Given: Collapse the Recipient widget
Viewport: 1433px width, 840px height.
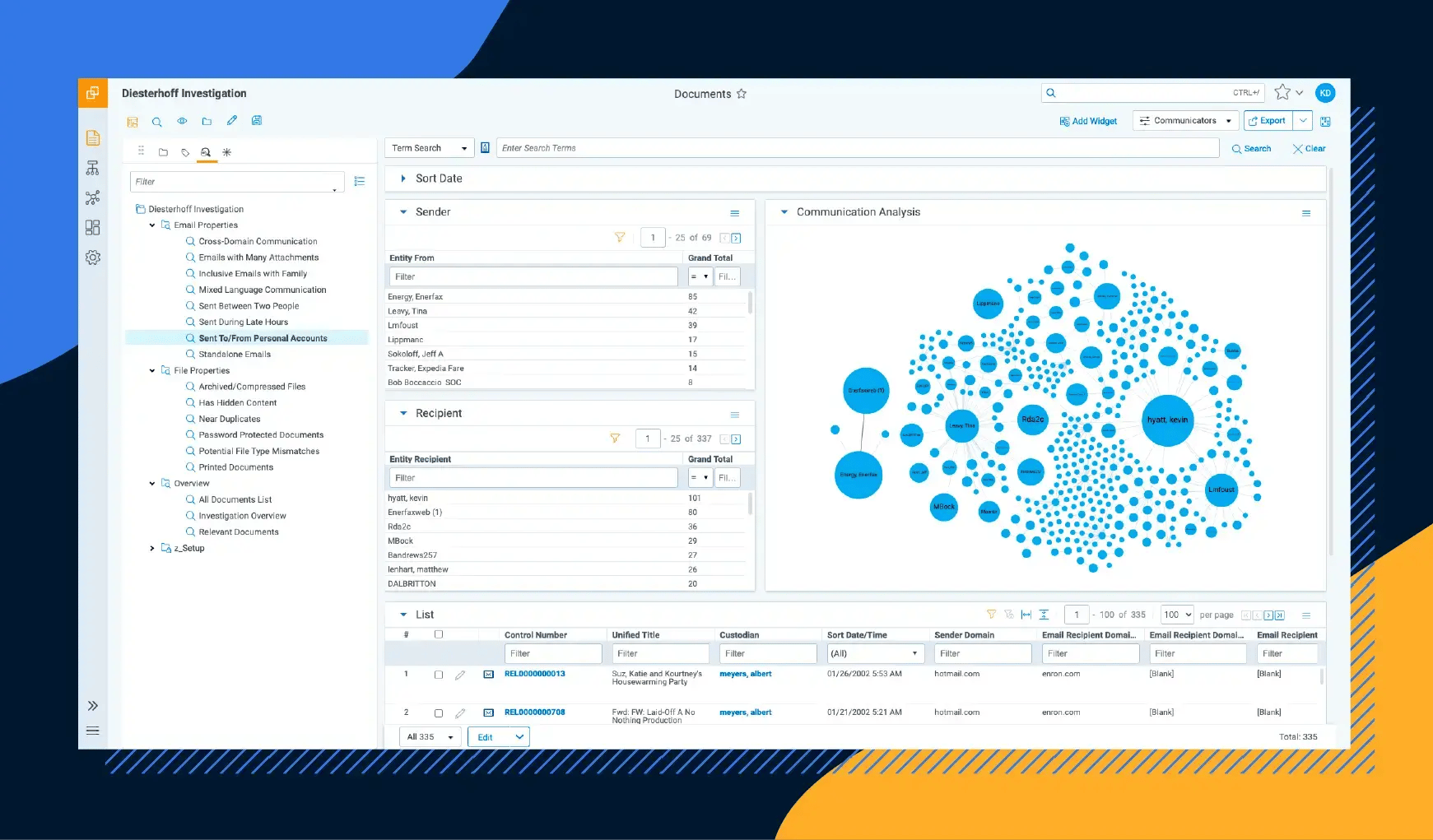Looking at the screenshot, I should coord(403,414).
